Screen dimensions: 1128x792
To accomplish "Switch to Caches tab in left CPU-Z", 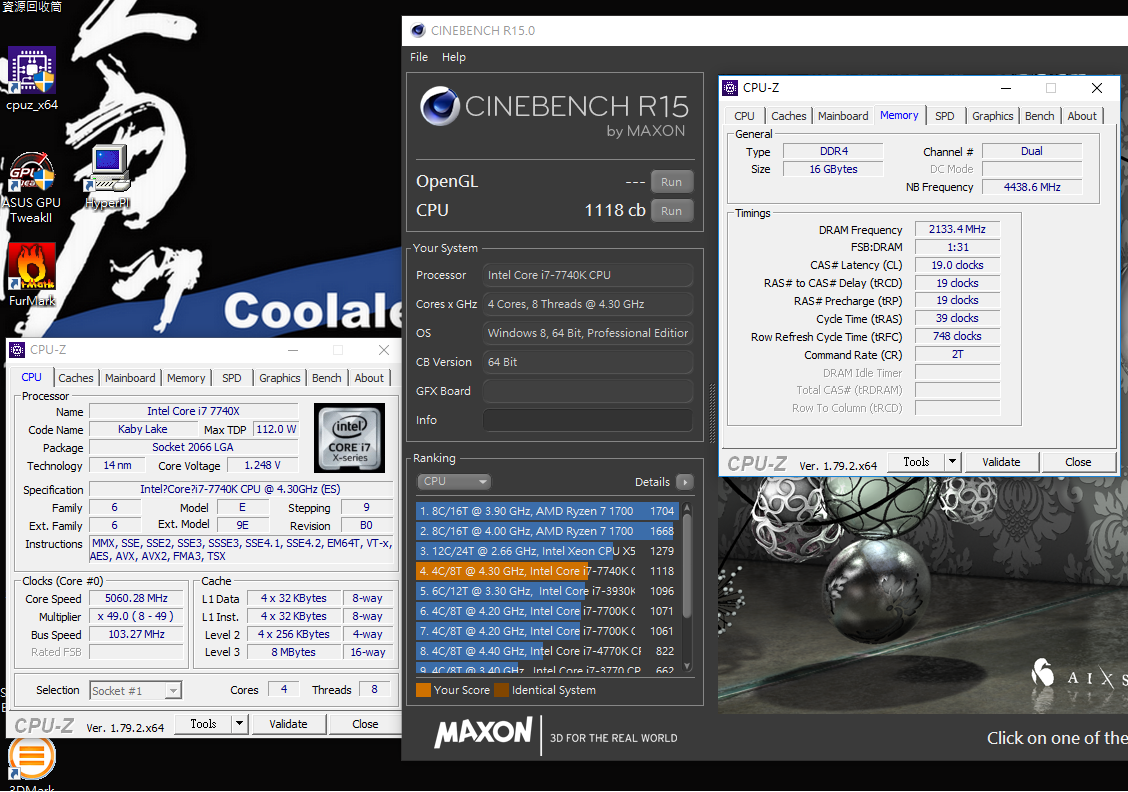I will 76,378.
